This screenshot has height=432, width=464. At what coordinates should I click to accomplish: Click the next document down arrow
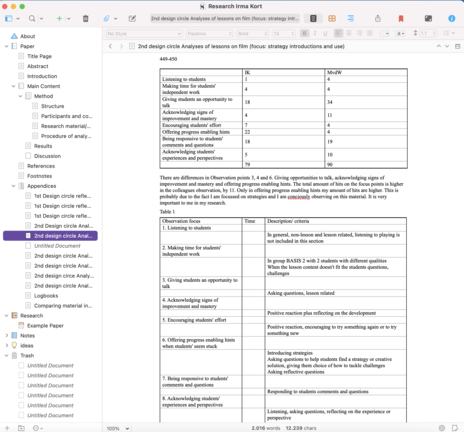pos(447,46)
